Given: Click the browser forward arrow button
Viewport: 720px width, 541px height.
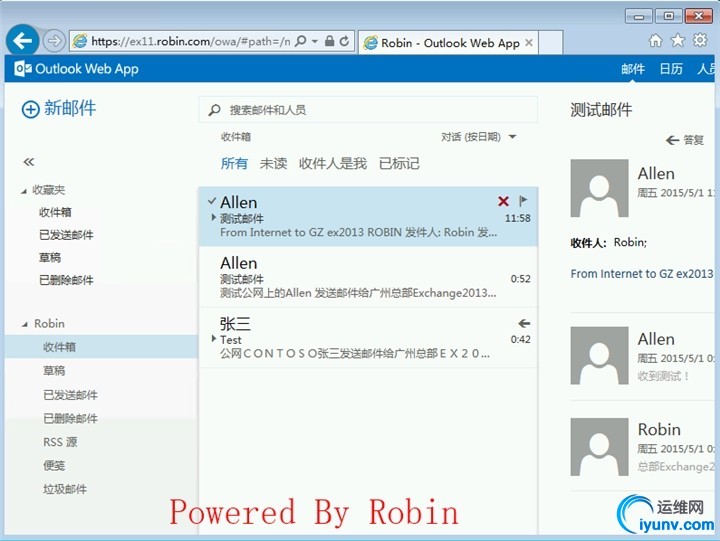Looking at the screenshot, I should [x=54, y=41].
